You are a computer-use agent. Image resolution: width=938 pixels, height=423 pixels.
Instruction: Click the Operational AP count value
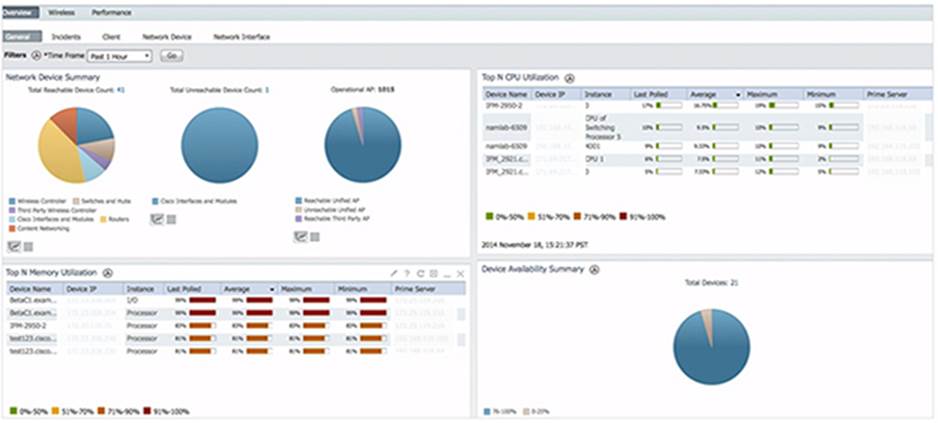point(386,90)
